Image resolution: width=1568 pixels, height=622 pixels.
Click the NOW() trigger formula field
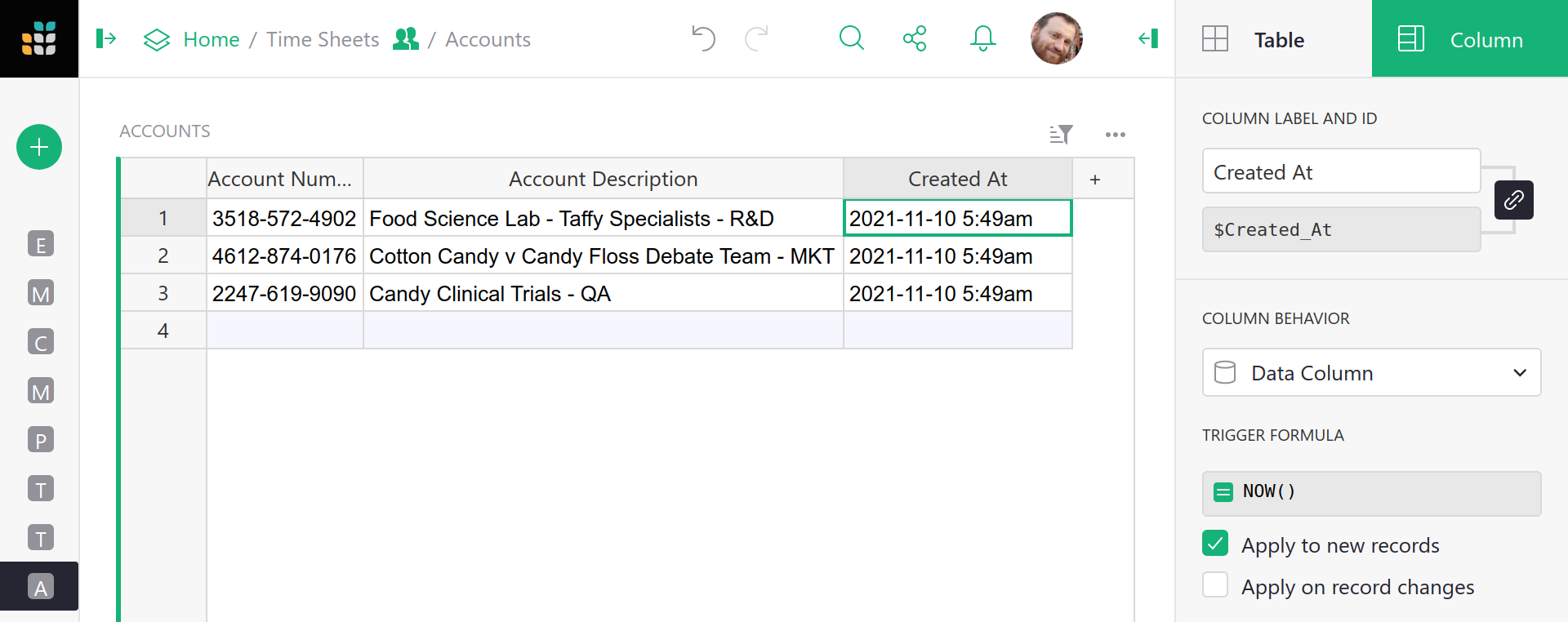click(x=1371, y=493)
